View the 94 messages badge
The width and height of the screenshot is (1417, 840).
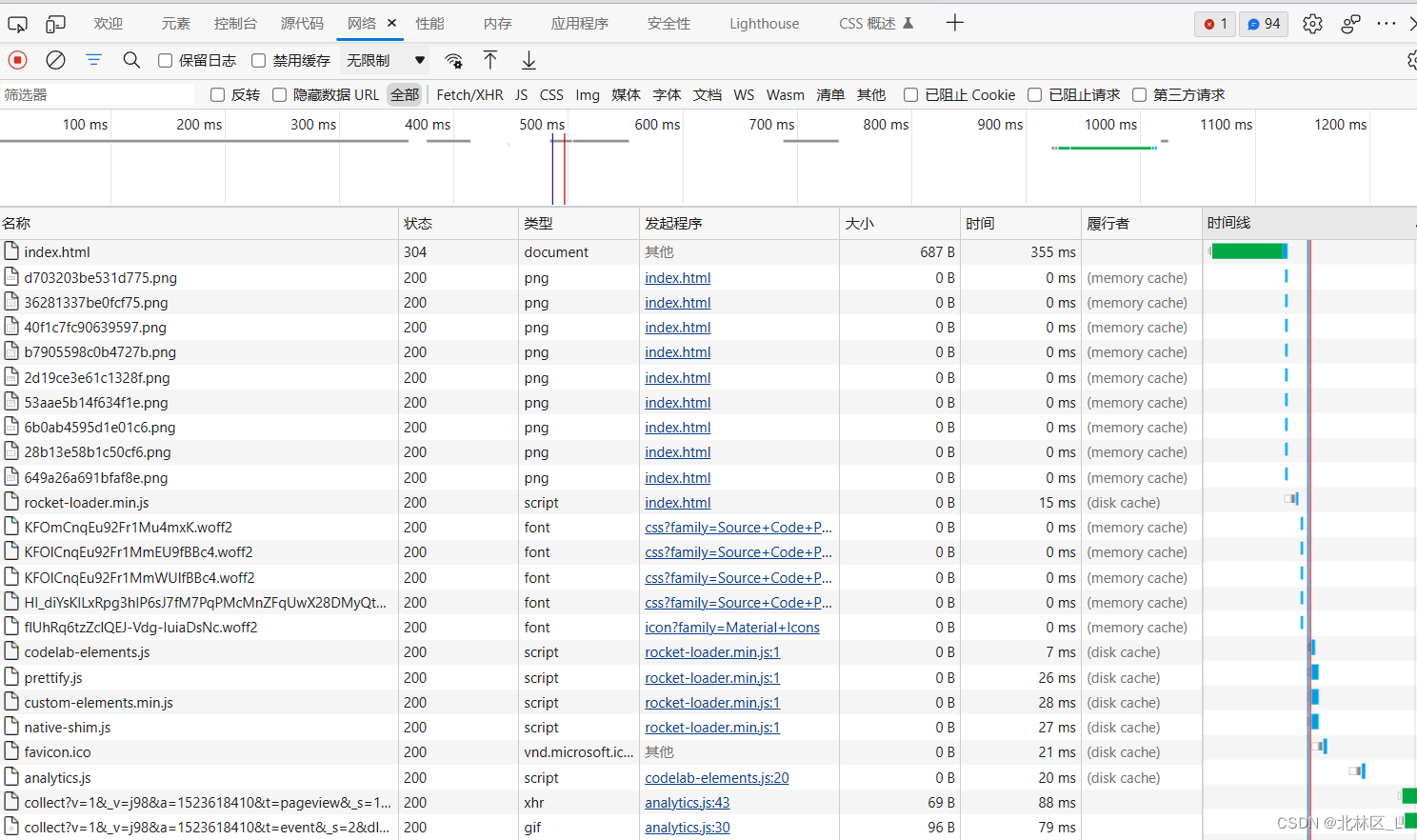(x=1264, y=24)
